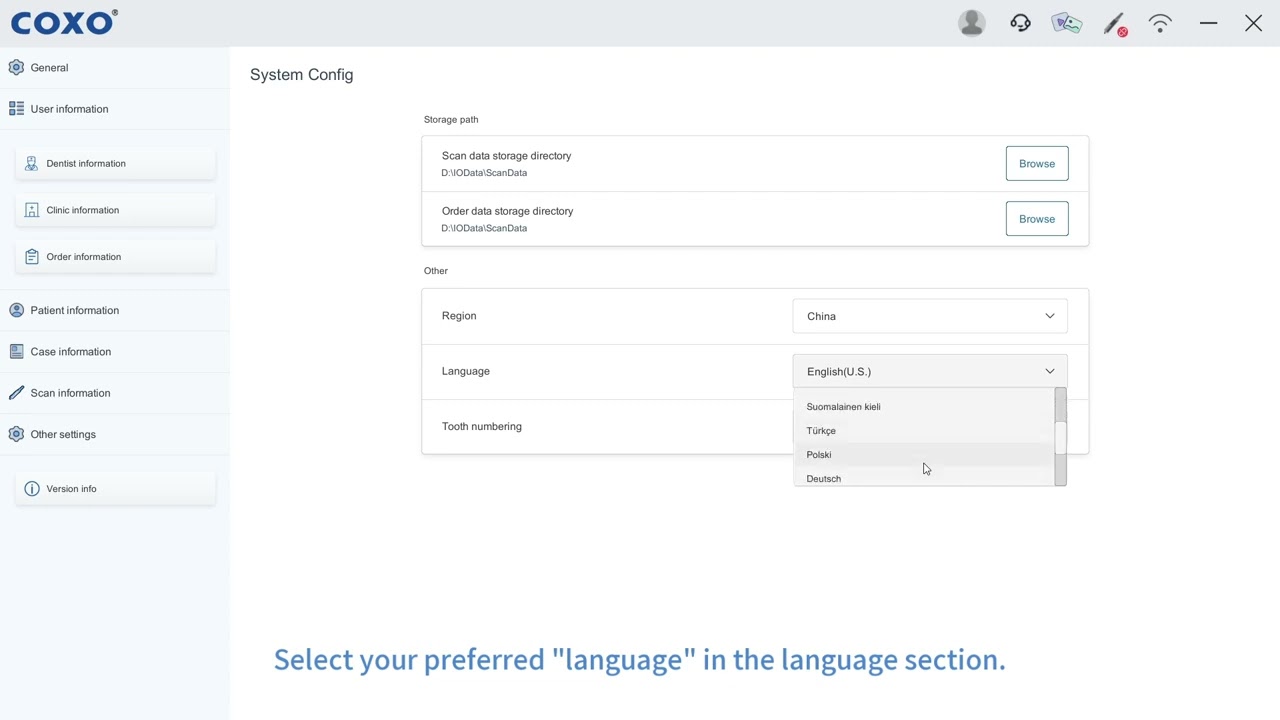Click the Patient information person icon

click(16, 310)
